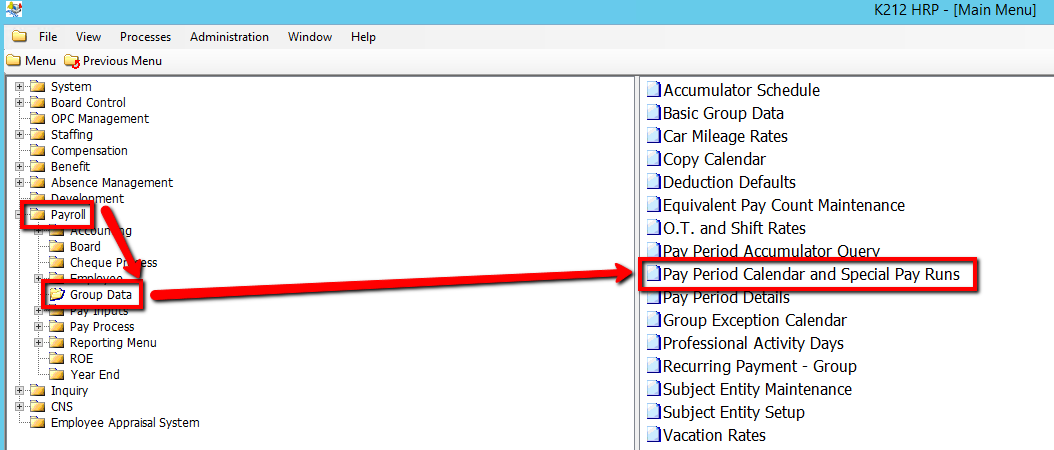The width and height of the screenshot is (1054, 450).
Task: Expand the Absence Management node
Action: tap(19, 183)
